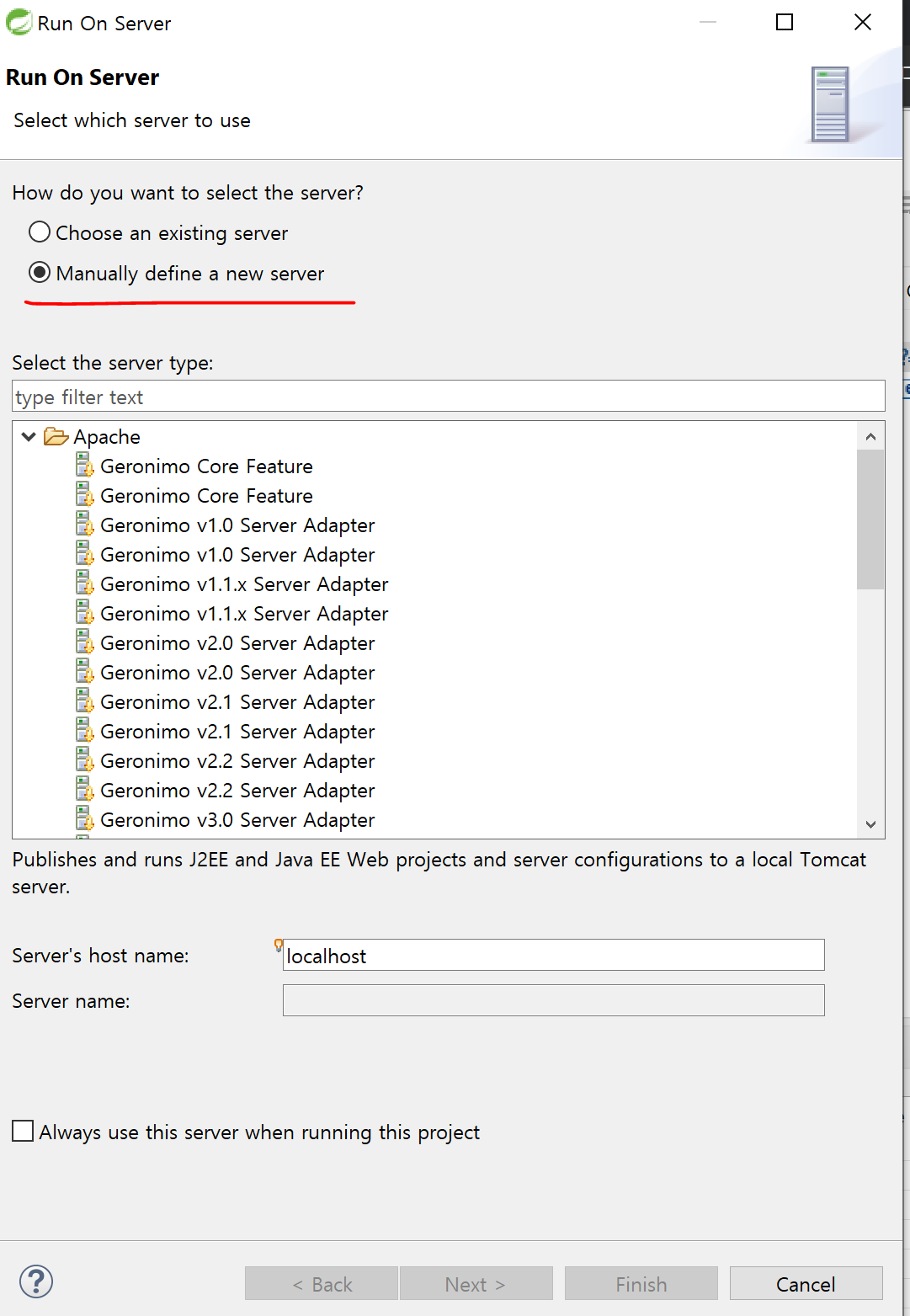Click server list scrollbar down arrow
The image size is (910, 1316).
point(870,824)
